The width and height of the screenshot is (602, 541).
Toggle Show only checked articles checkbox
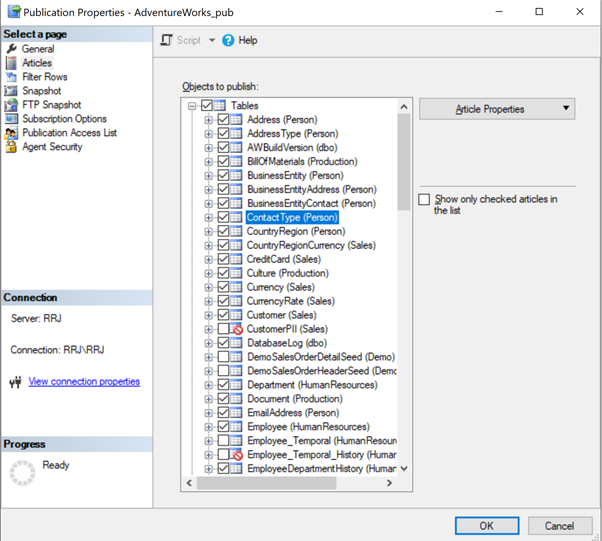[424, 199]
